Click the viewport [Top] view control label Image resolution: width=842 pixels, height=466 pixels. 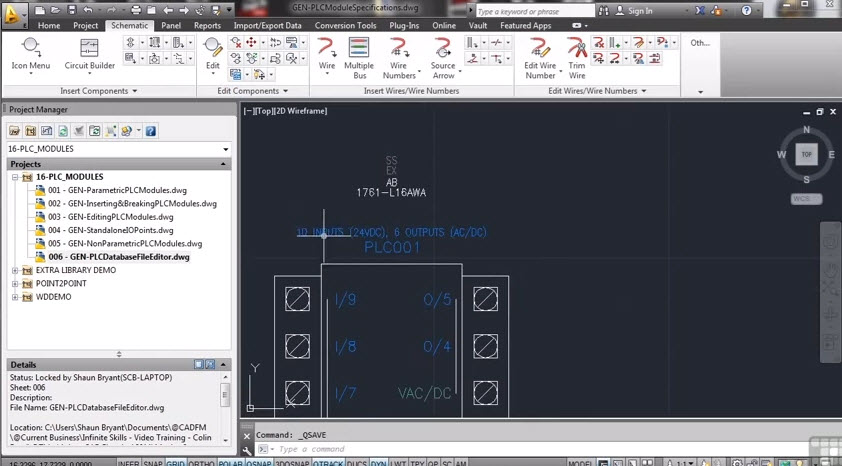click(263, 111)
